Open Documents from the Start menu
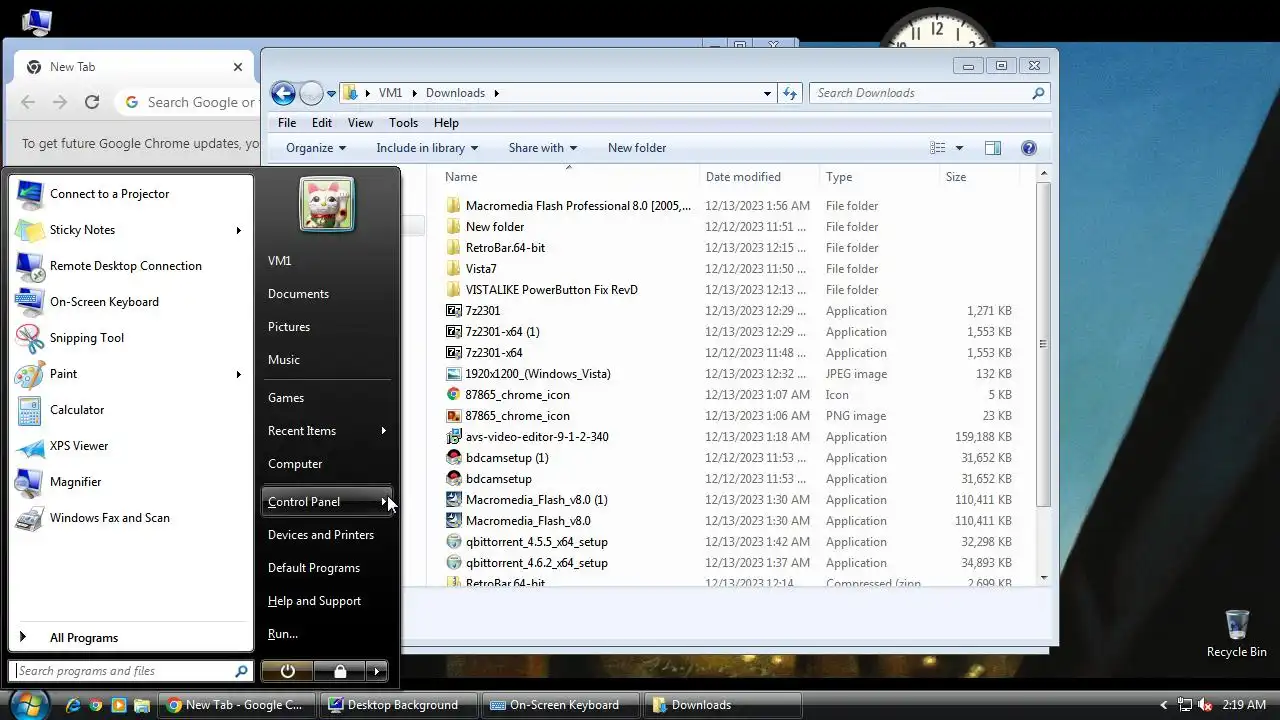 298,294
